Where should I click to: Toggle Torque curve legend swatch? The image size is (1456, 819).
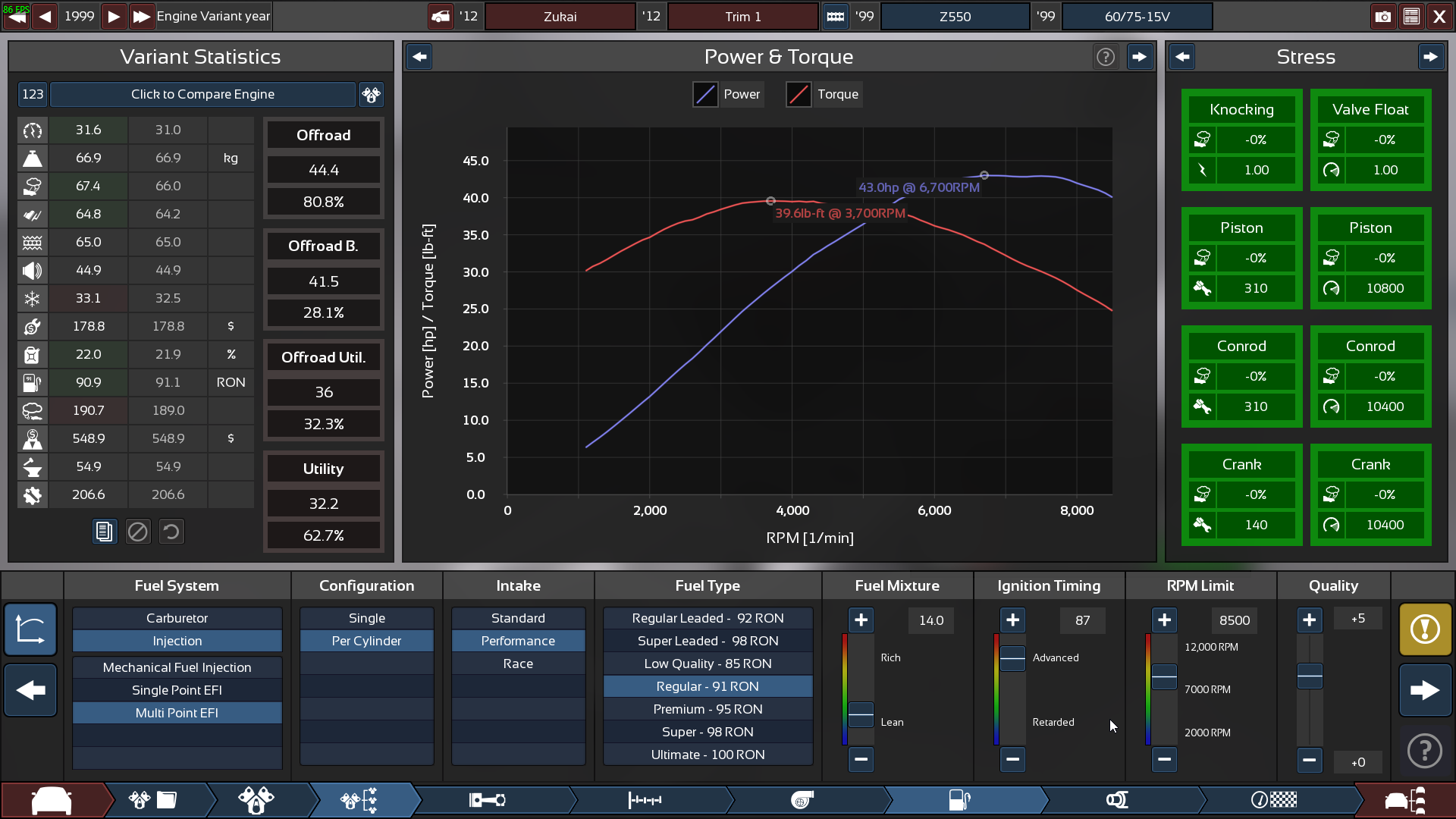799,94
